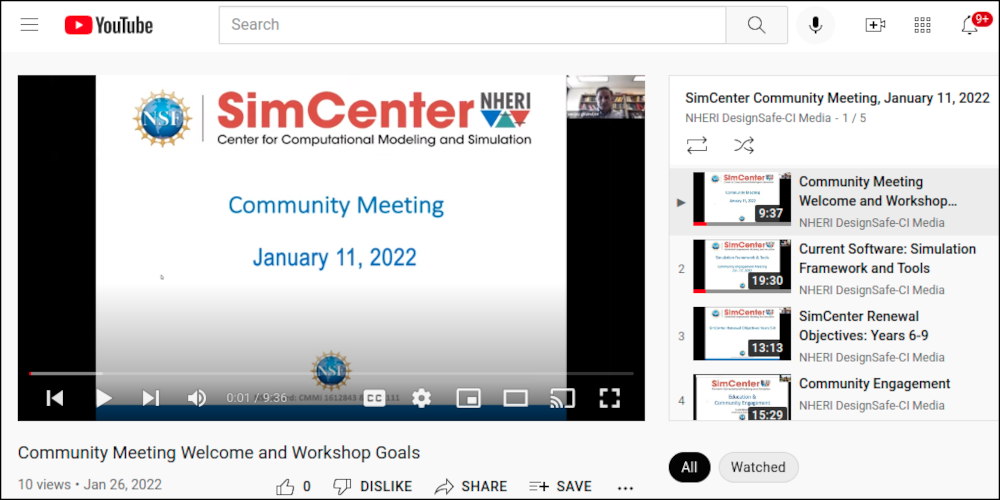Open NHERI DesignSafe-CI Media playlist owner link
This screenshot has height=500, width=1000.
coord(758,118)
